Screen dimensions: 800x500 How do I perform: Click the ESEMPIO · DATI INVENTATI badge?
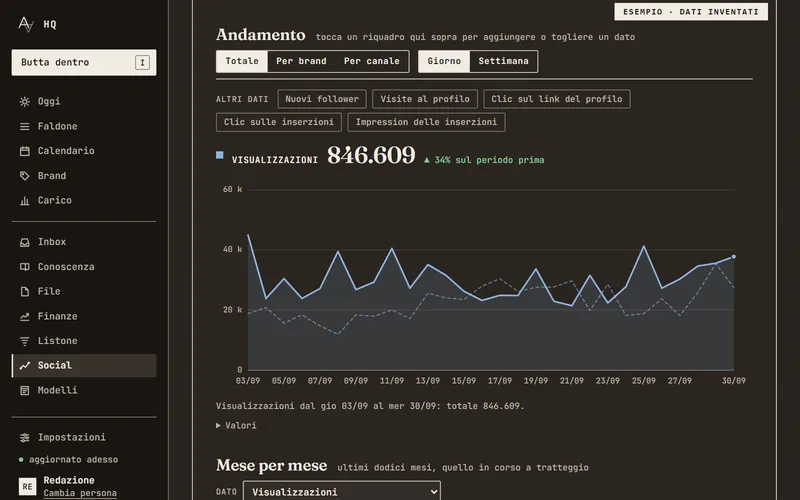(x=691, y=12)
